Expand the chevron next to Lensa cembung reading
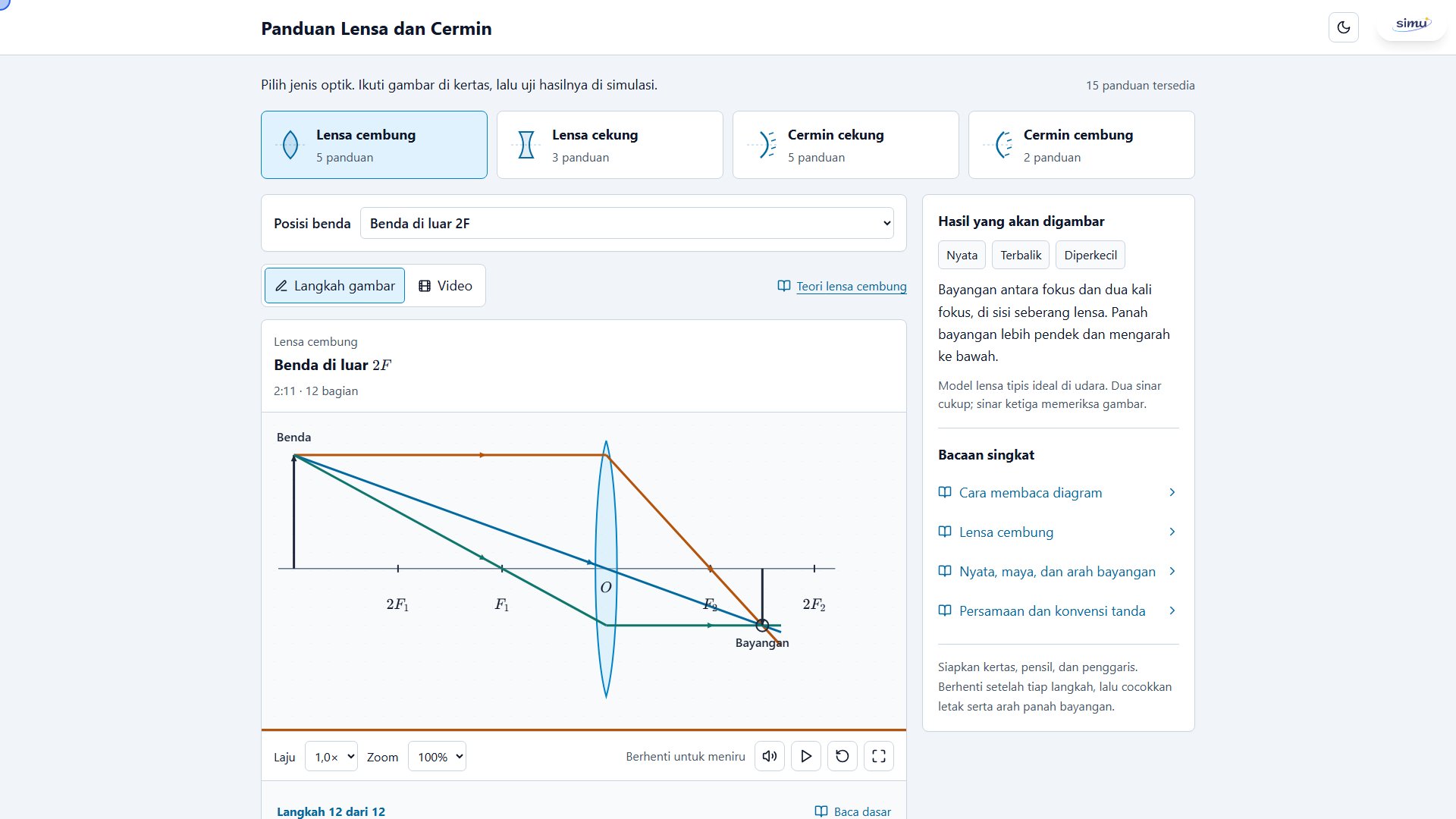 click(1172, 532)
